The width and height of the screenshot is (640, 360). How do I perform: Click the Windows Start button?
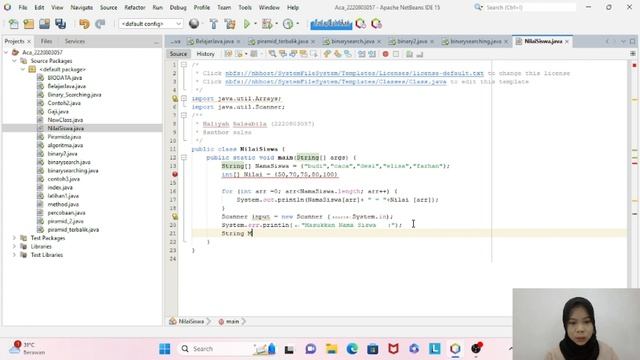[165, 349]
